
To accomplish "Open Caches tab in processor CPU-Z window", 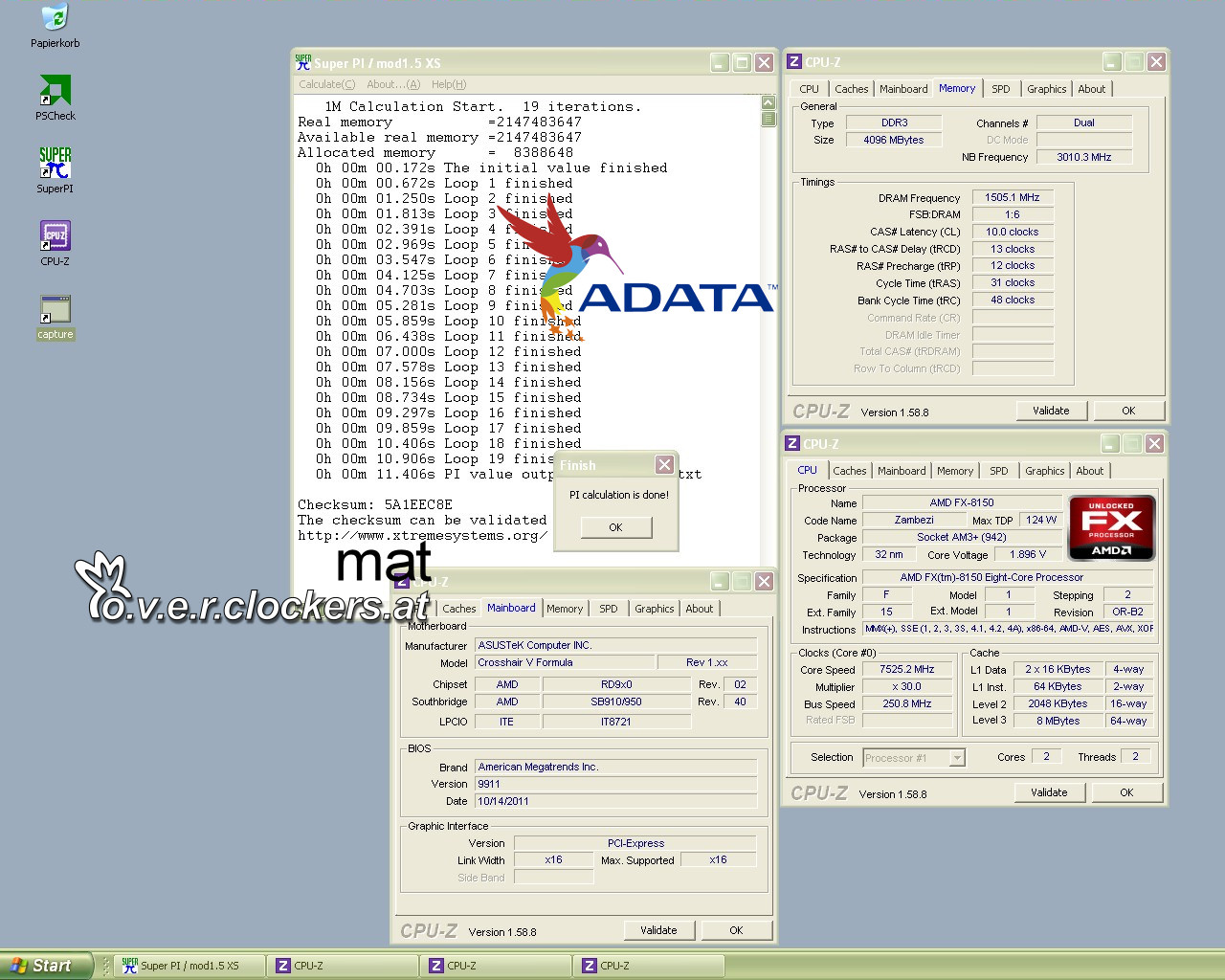I will pyautogui.click(x=849, y=471).
